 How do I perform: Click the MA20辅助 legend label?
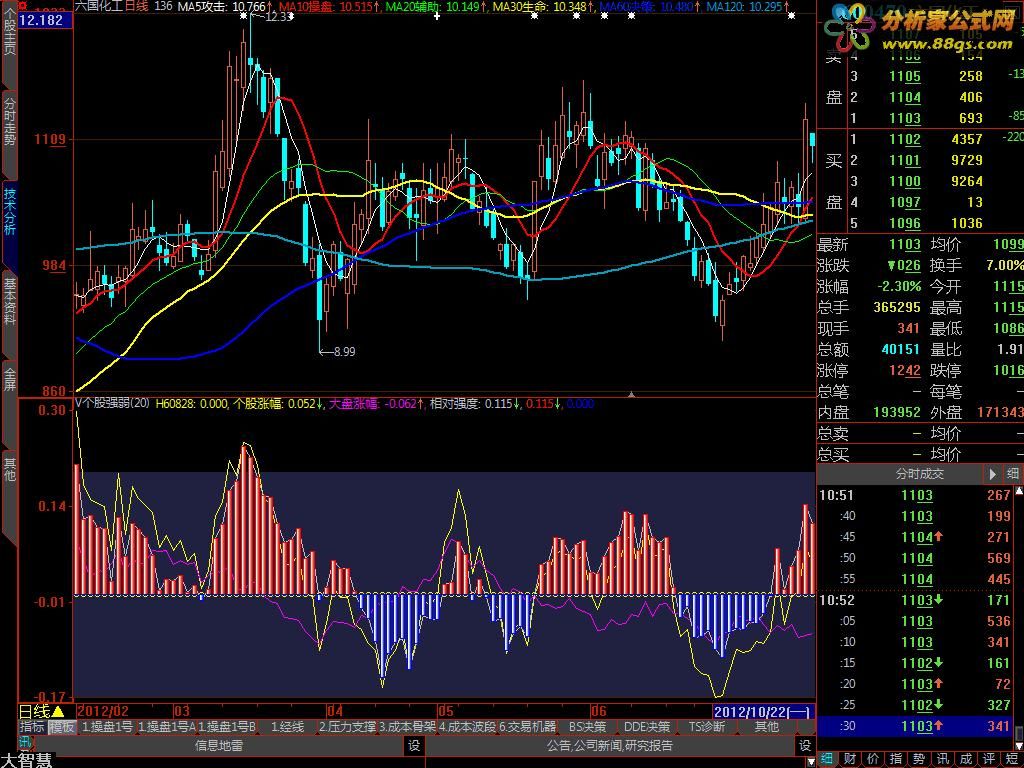(x=413, y=7)
